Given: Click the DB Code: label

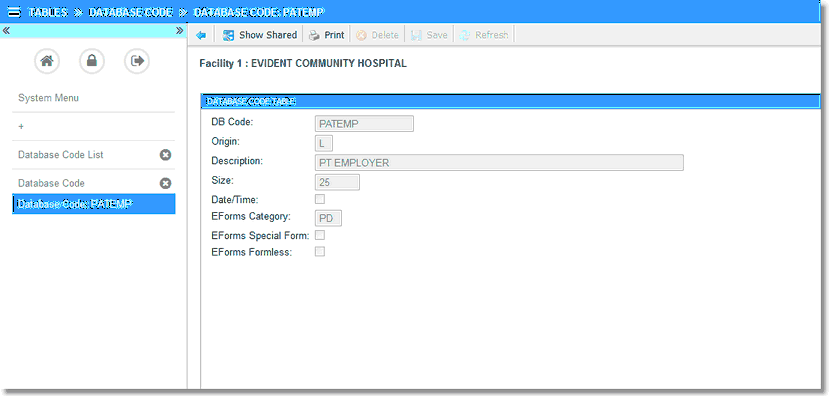Looking at the screenshot, I should [232, 122].
